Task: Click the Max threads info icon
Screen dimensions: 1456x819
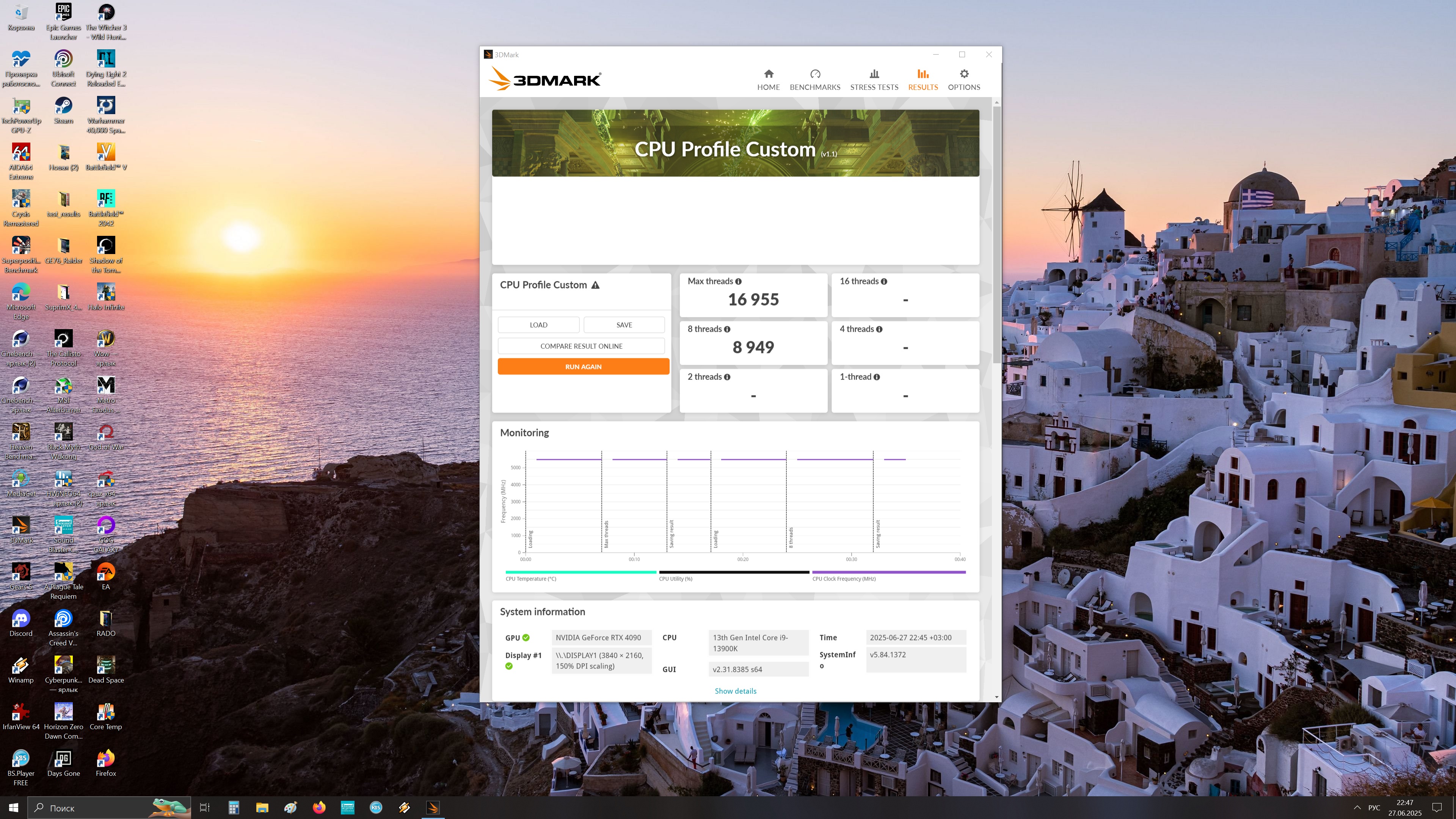Action: point(738,281)
